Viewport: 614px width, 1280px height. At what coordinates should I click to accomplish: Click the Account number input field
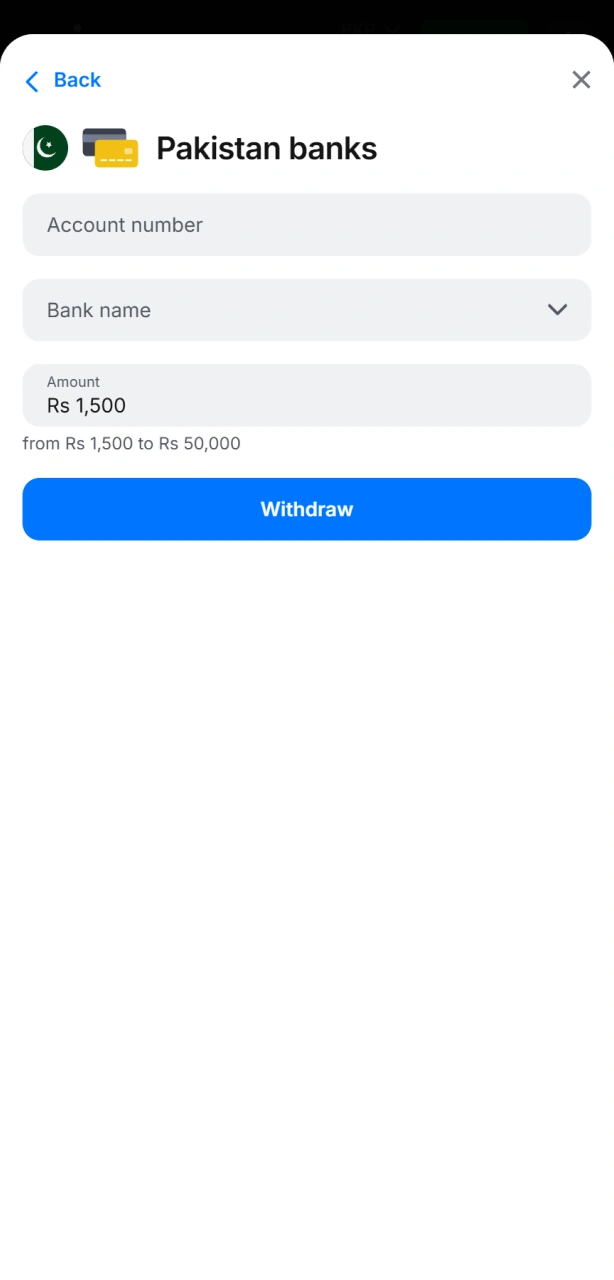pos(307,225)
